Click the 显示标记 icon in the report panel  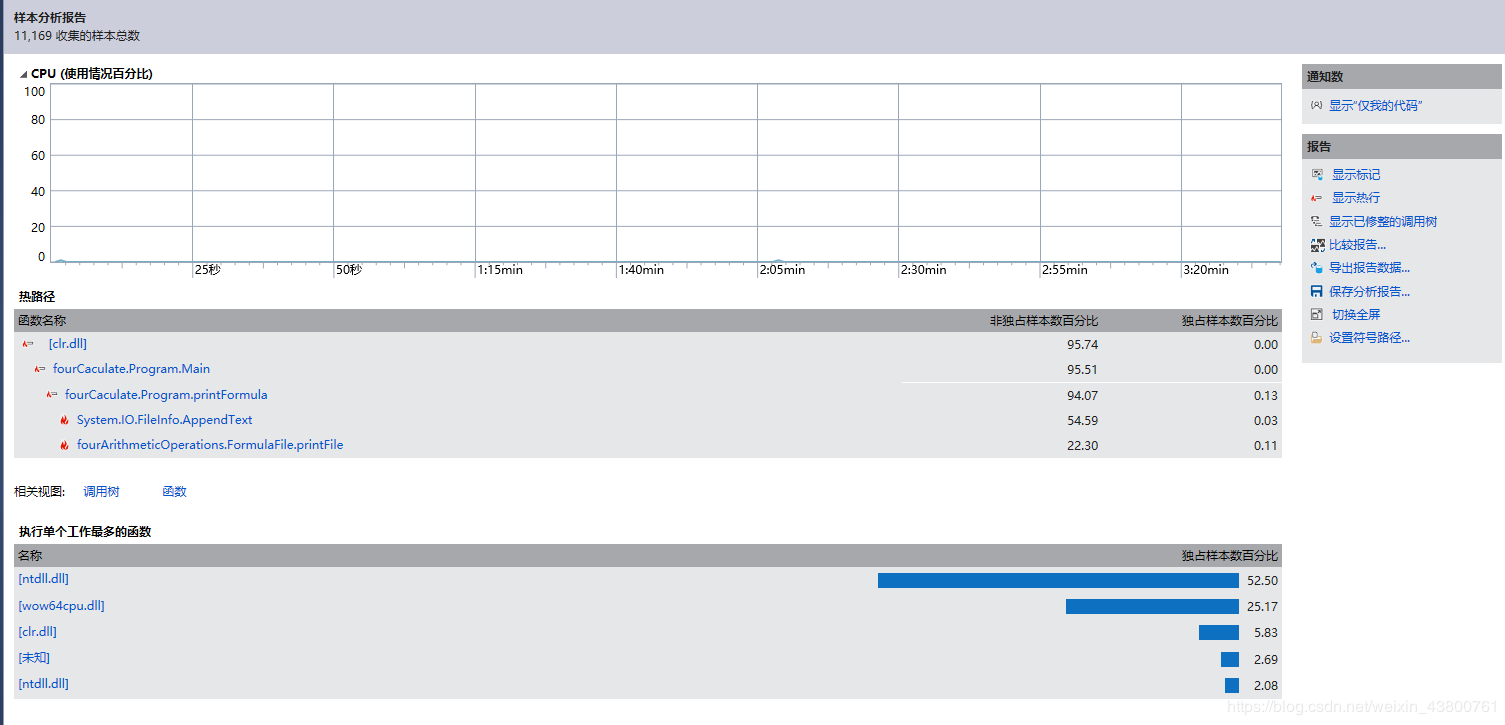[1317, 175]
